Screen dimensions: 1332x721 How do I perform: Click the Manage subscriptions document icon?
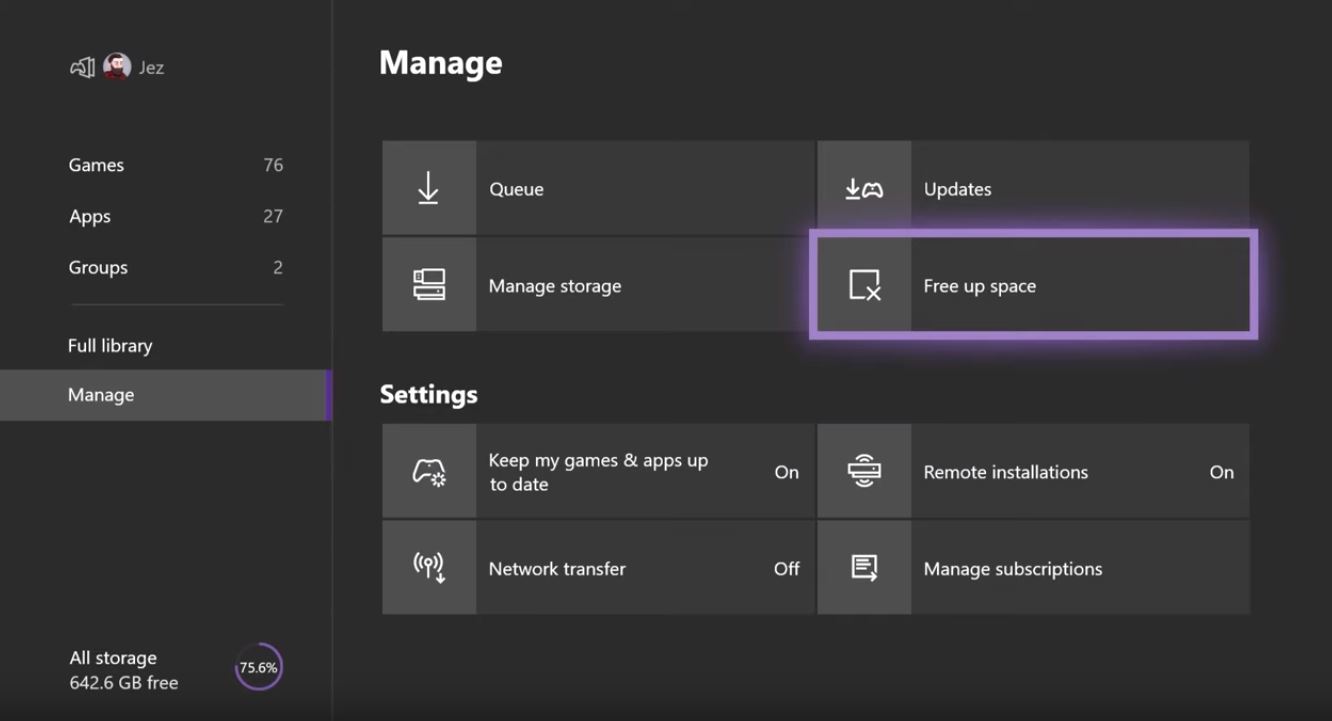863,567
